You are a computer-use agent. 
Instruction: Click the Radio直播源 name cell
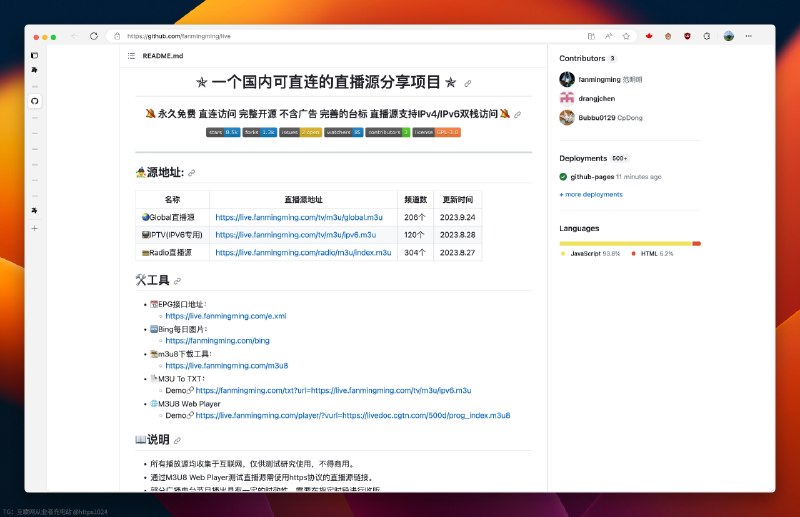(172, 253)
